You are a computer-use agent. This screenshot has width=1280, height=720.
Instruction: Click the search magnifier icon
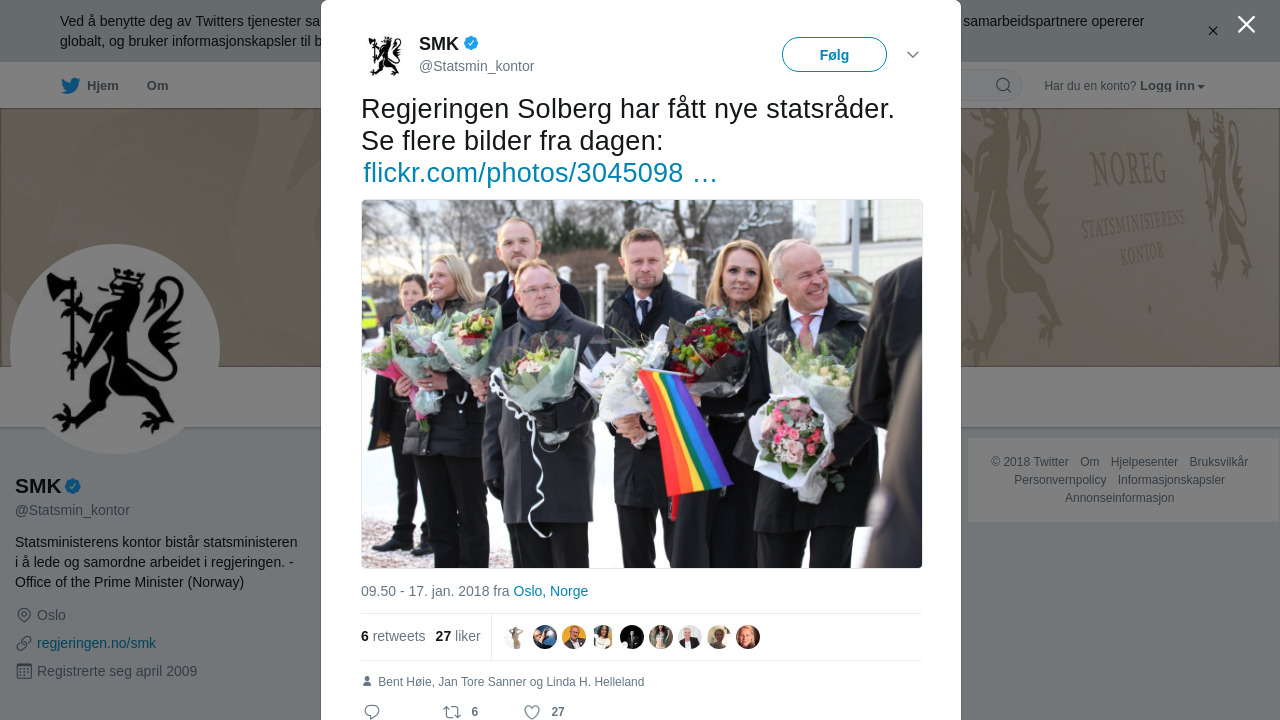(x=1003, y=85)
